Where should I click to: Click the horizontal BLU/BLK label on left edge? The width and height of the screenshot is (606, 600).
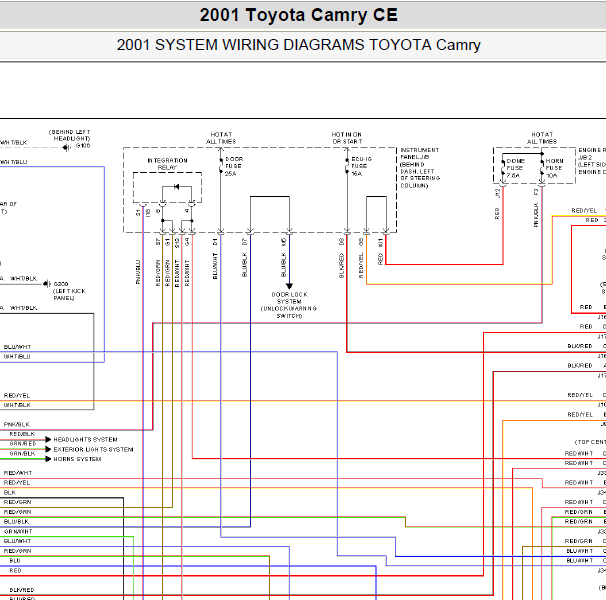pos(16,522)
